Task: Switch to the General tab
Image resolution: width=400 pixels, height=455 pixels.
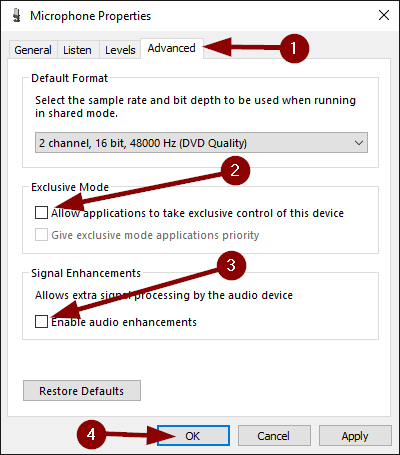Action: point(33,50)
